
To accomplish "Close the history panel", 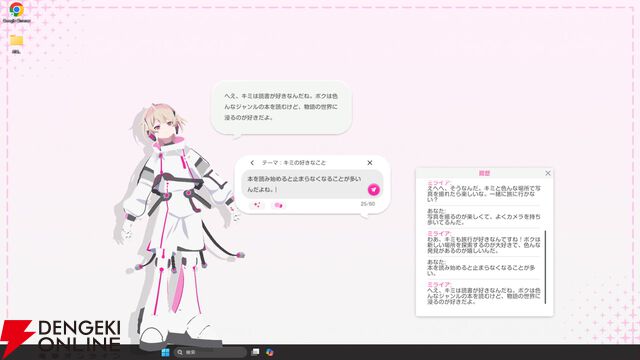I will coord(548,173).
